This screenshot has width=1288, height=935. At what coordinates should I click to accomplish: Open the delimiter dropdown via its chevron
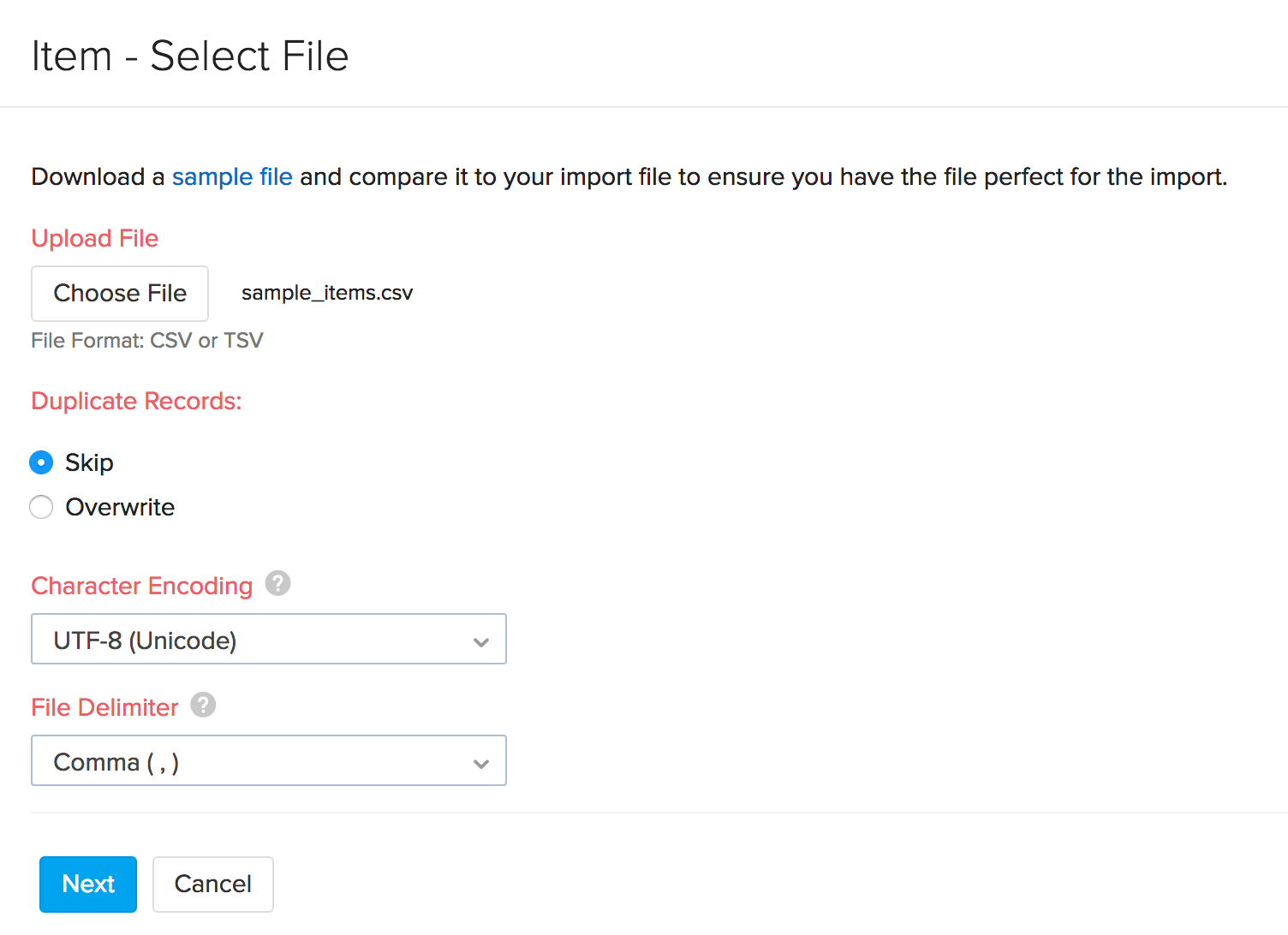pyautogui.click(x=480, y=760)
